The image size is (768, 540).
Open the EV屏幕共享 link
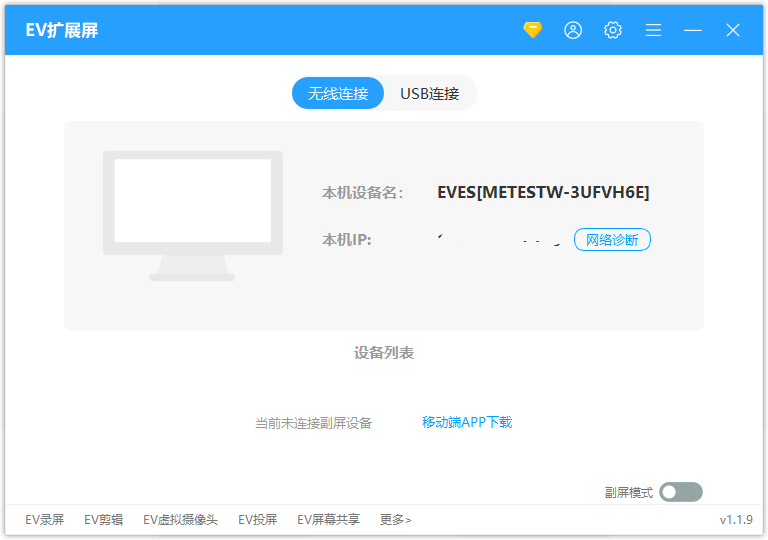pyautogui.click(x=329, y=519)
